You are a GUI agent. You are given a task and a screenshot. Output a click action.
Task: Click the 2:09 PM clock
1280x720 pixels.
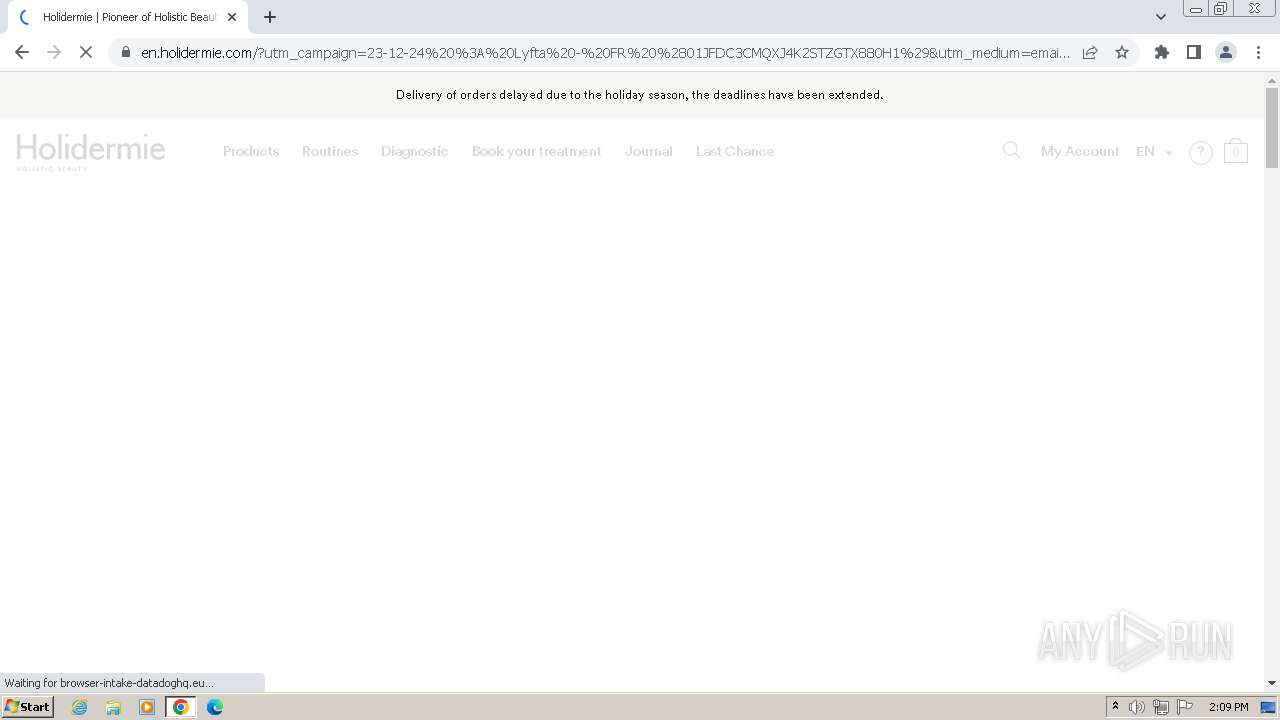pos(1229,707)
